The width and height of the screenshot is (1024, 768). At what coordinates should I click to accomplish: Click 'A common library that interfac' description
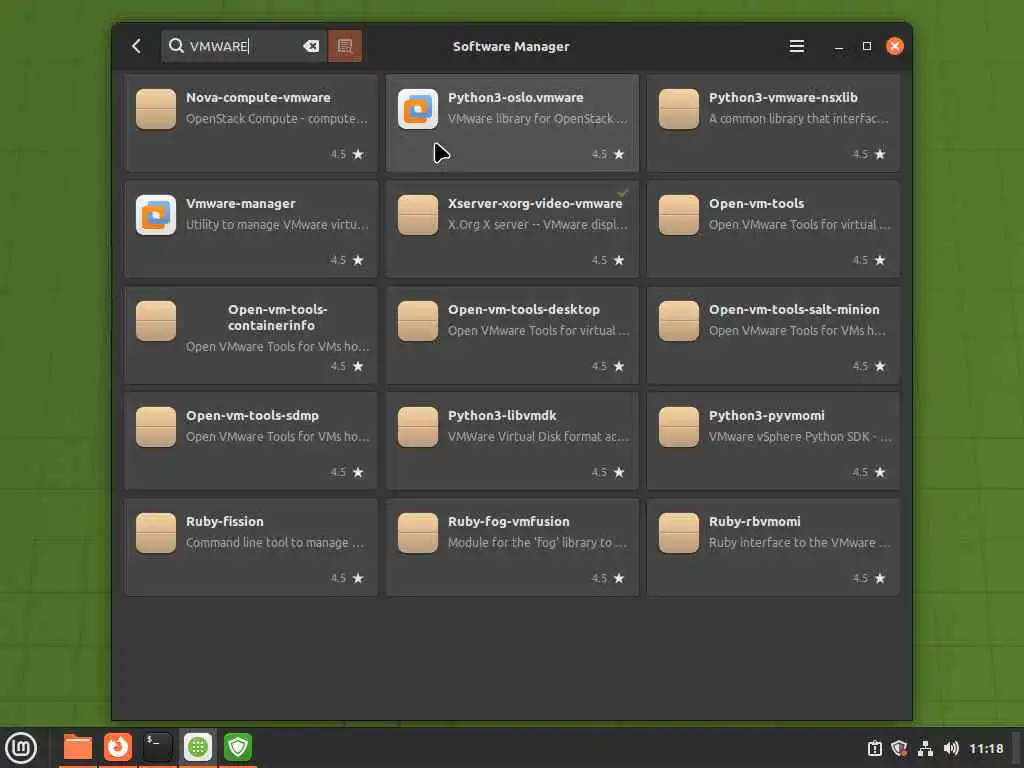[x=799, y=119]
